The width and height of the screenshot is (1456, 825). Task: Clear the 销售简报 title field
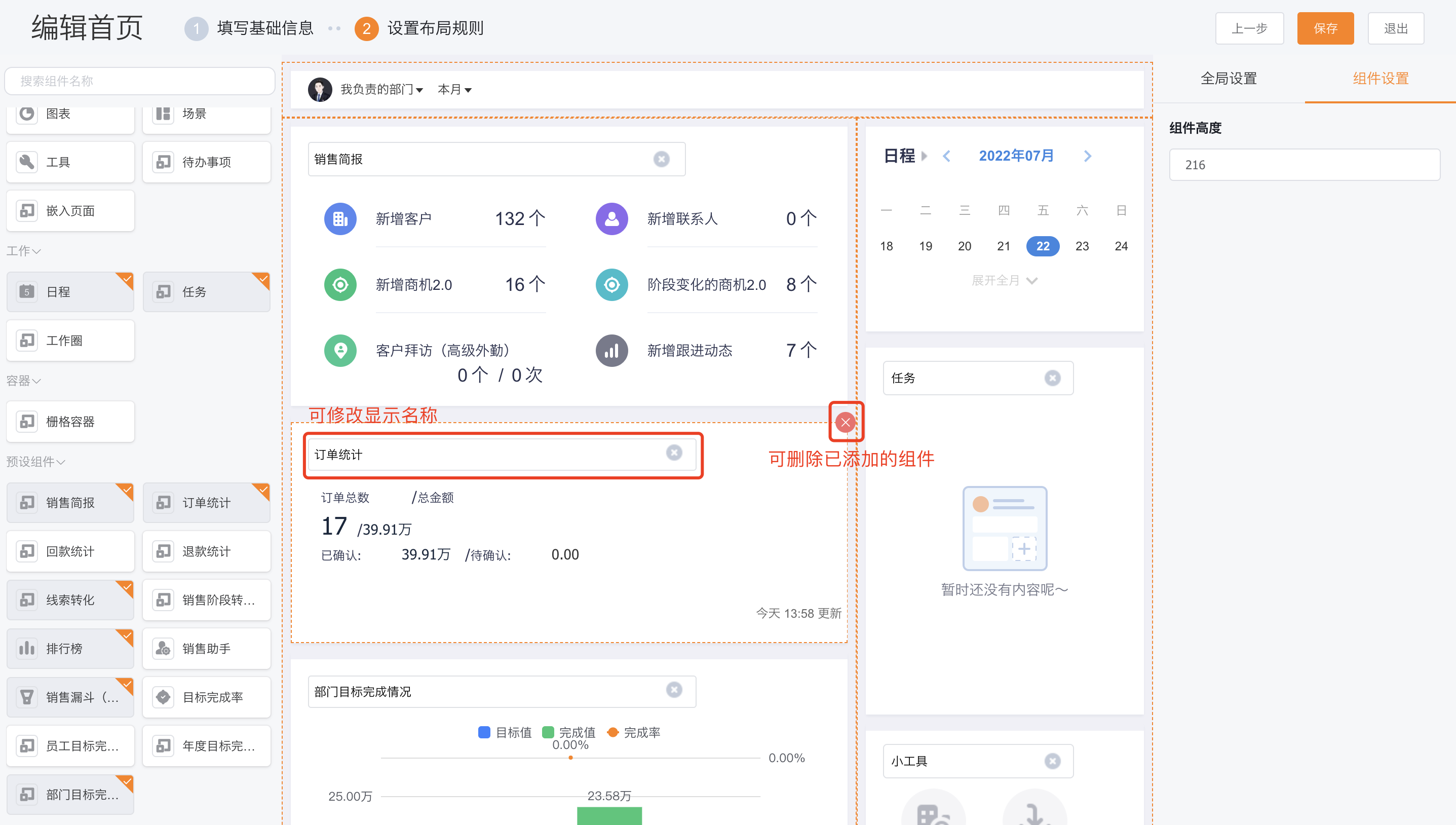(x=662, y=159)
